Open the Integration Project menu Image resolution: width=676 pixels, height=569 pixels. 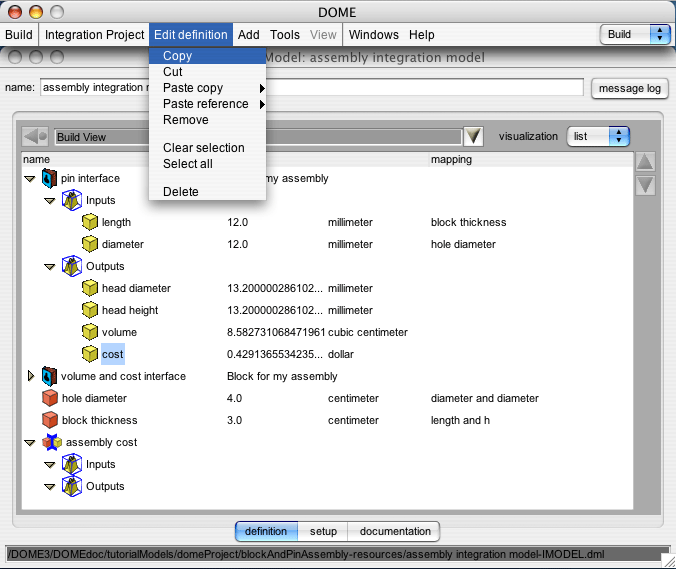tap(94, 35)
